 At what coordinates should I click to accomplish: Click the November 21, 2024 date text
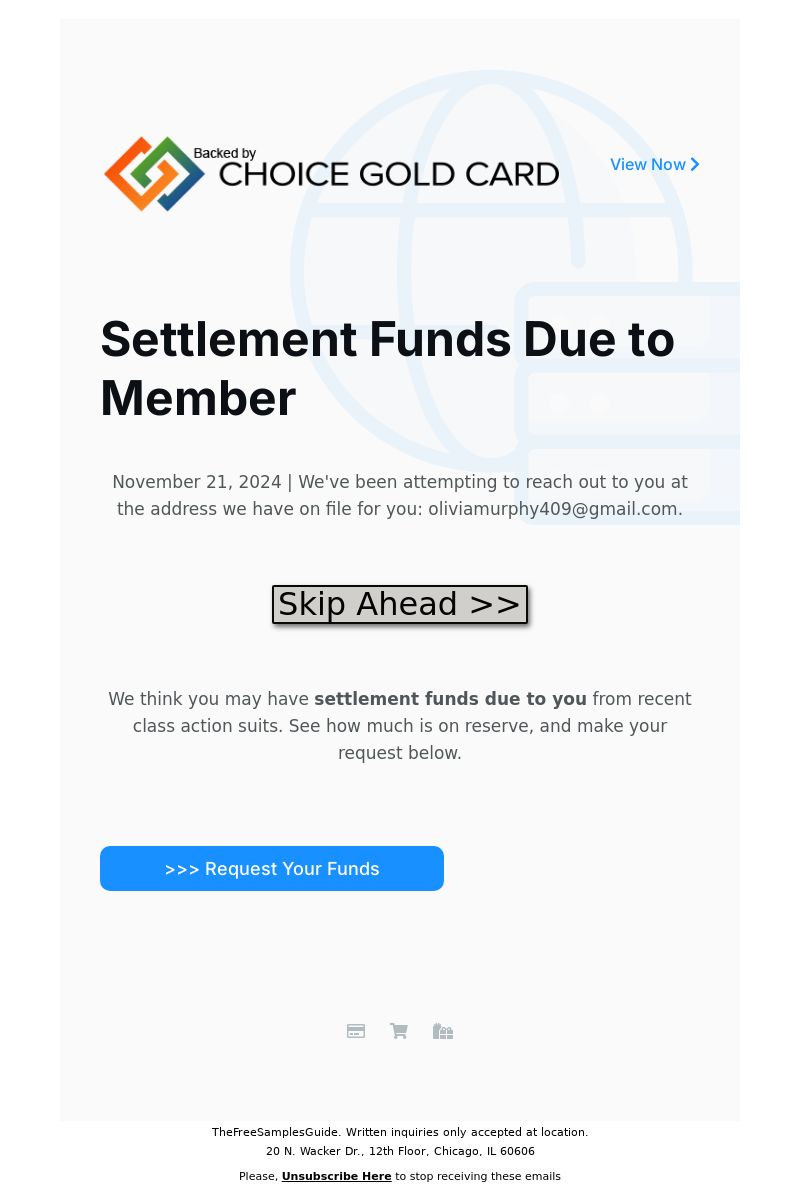pyautogui.click(x=196, y=482)
